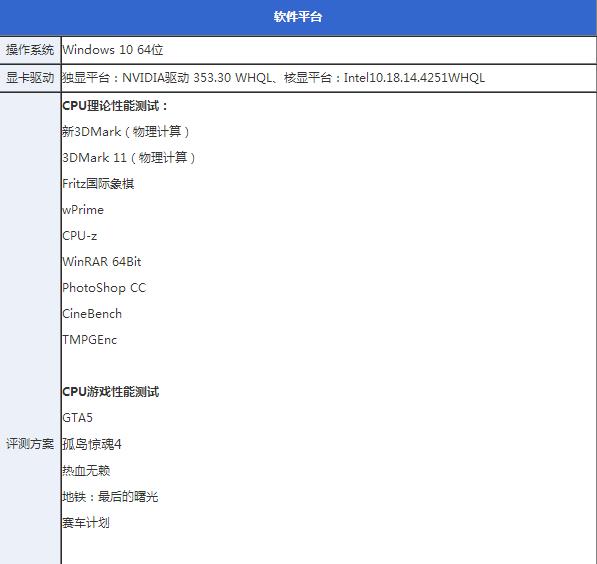
Task: Click the CineBench entry
Action: click(92, 314)
